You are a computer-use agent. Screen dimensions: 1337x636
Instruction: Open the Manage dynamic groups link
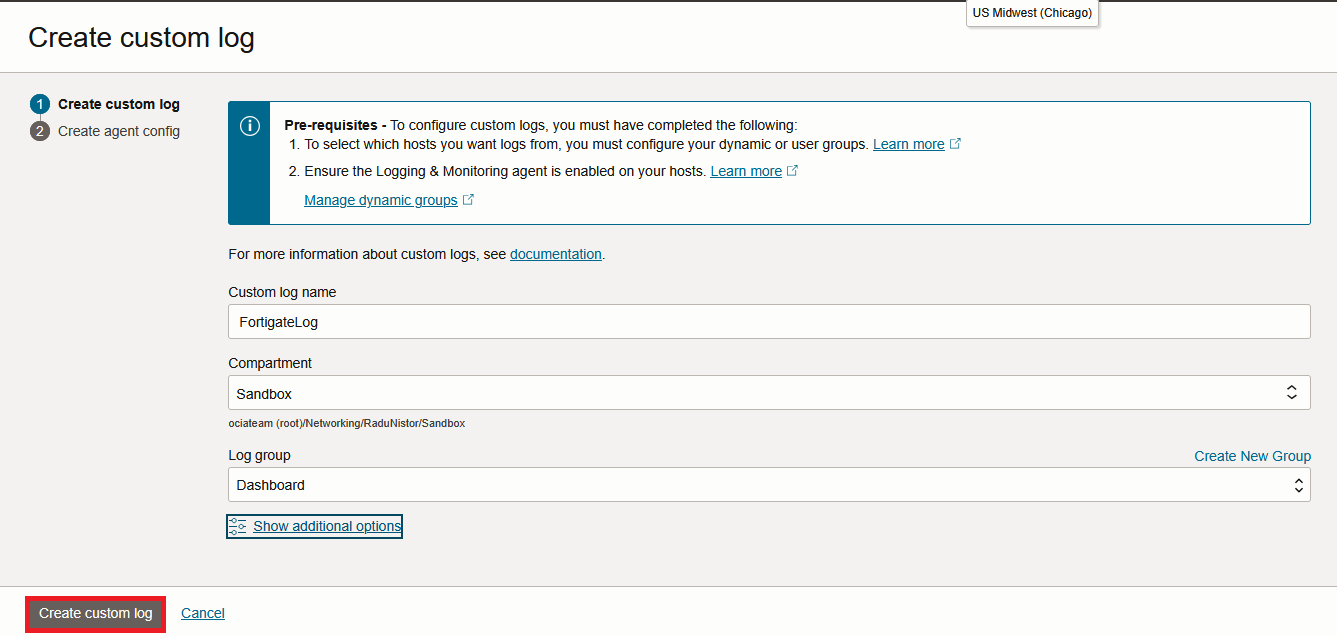381,200
